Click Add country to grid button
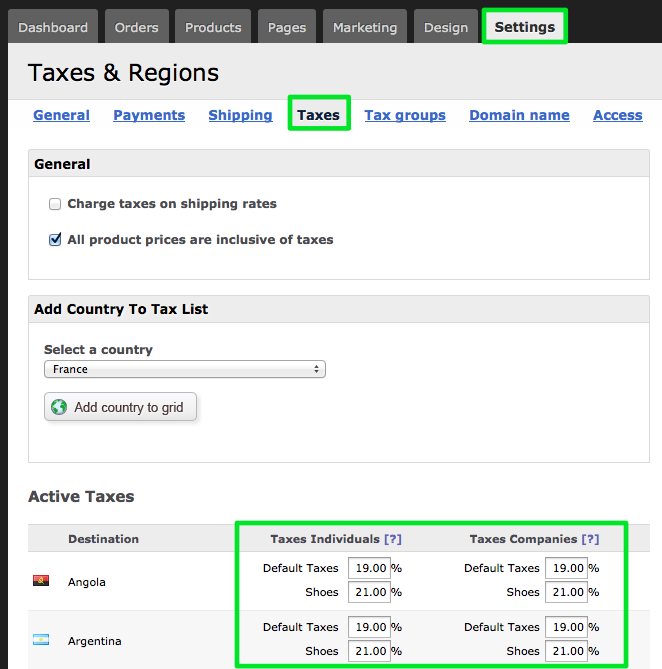The height and width of the screenshot is (669, 662). coord(120,407)
